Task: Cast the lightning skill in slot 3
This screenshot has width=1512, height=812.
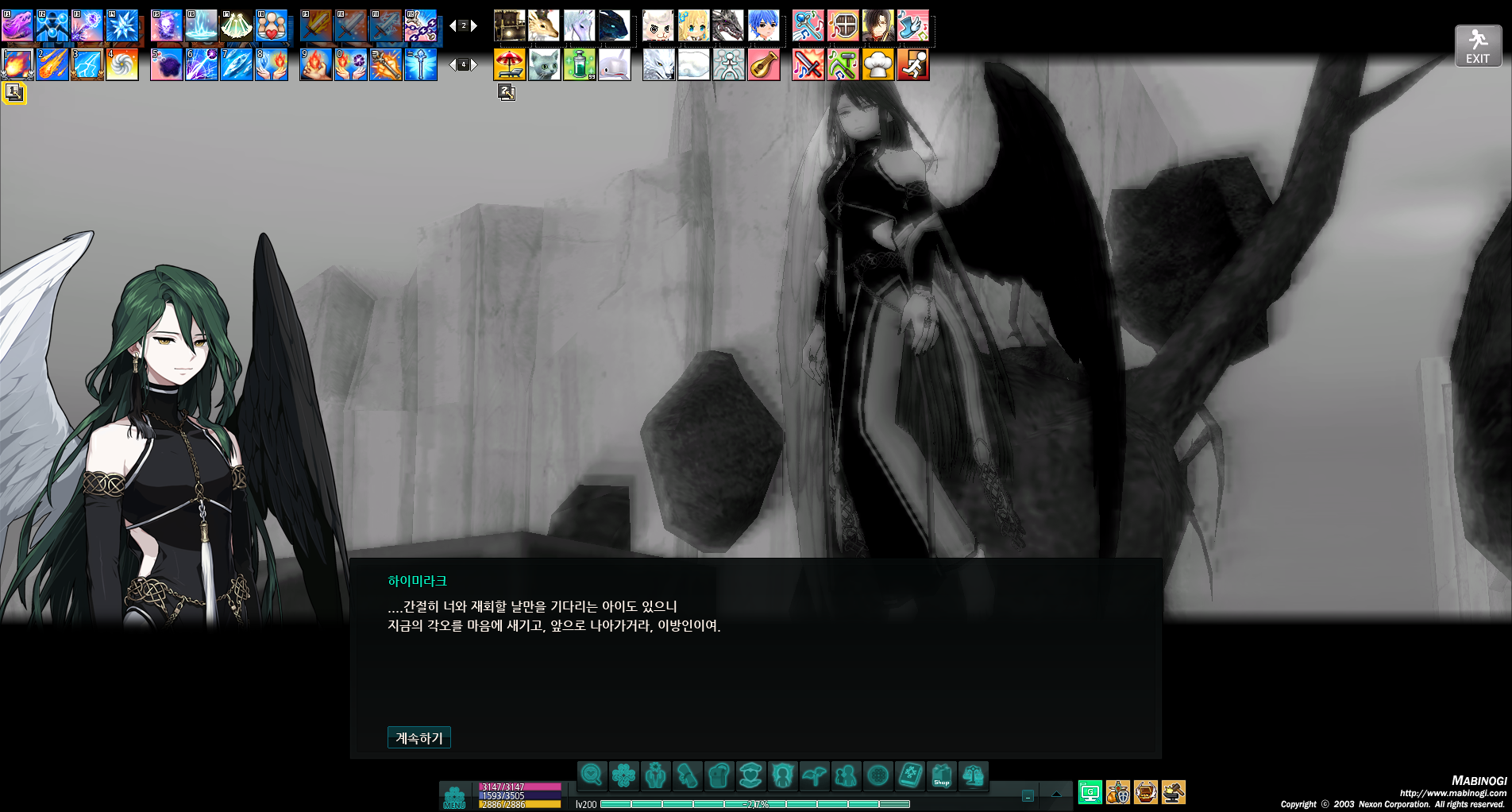Action: coord(87,65)
